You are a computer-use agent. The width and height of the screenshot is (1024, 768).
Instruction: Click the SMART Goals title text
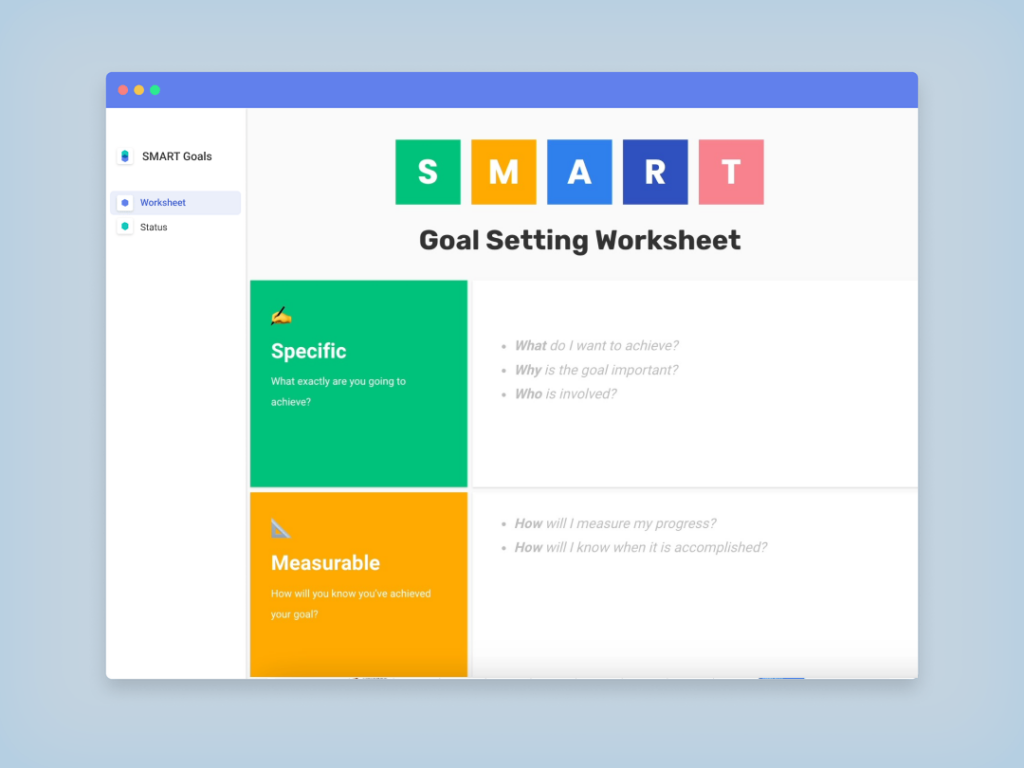tap(176, 156)
